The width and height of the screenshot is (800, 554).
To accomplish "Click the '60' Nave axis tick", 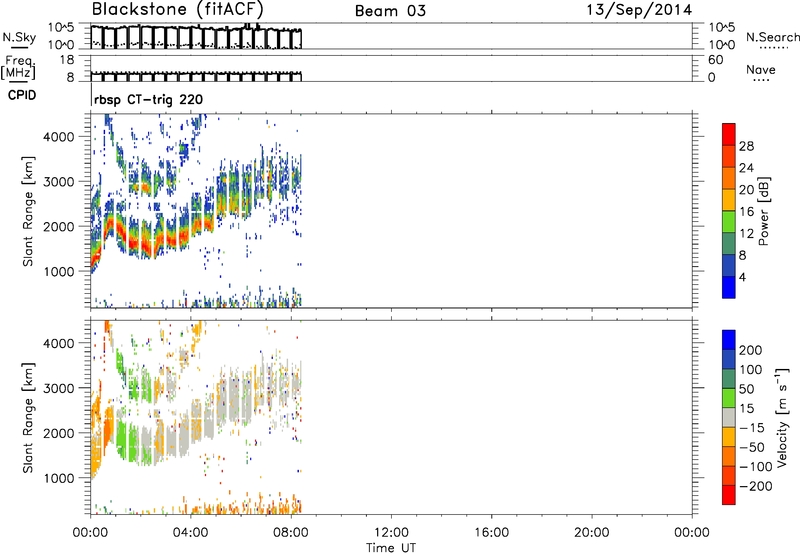I will click(715, 60).
